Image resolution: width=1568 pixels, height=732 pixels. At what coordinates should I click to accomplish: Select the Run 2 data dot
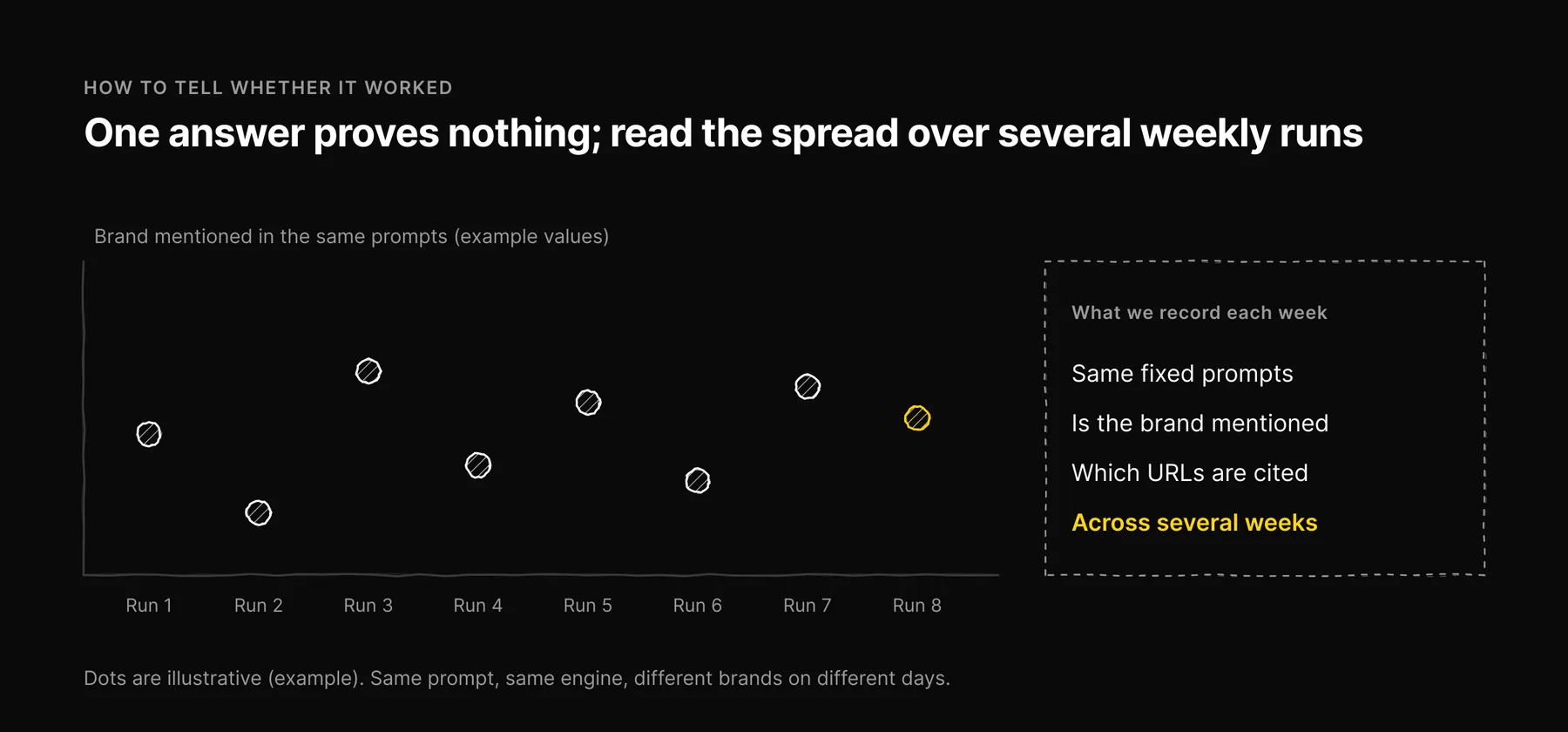259,512
